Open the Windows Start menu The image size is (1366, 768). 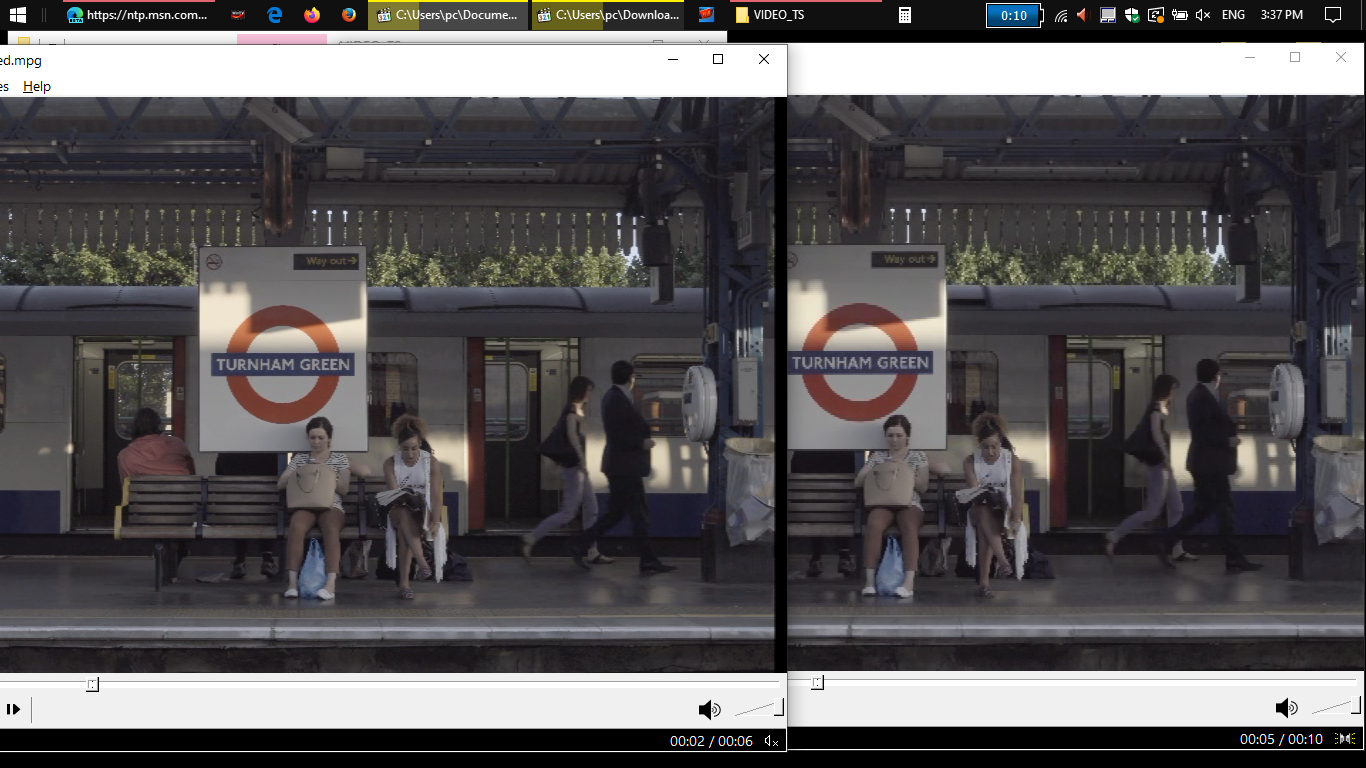[18, 15]
